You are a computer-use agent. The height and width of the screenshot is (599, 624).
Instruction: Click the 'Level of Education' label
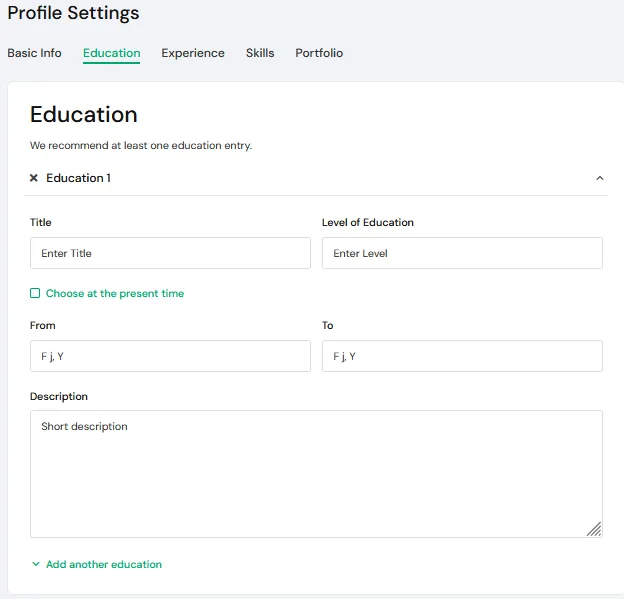[x=368, y=222]
